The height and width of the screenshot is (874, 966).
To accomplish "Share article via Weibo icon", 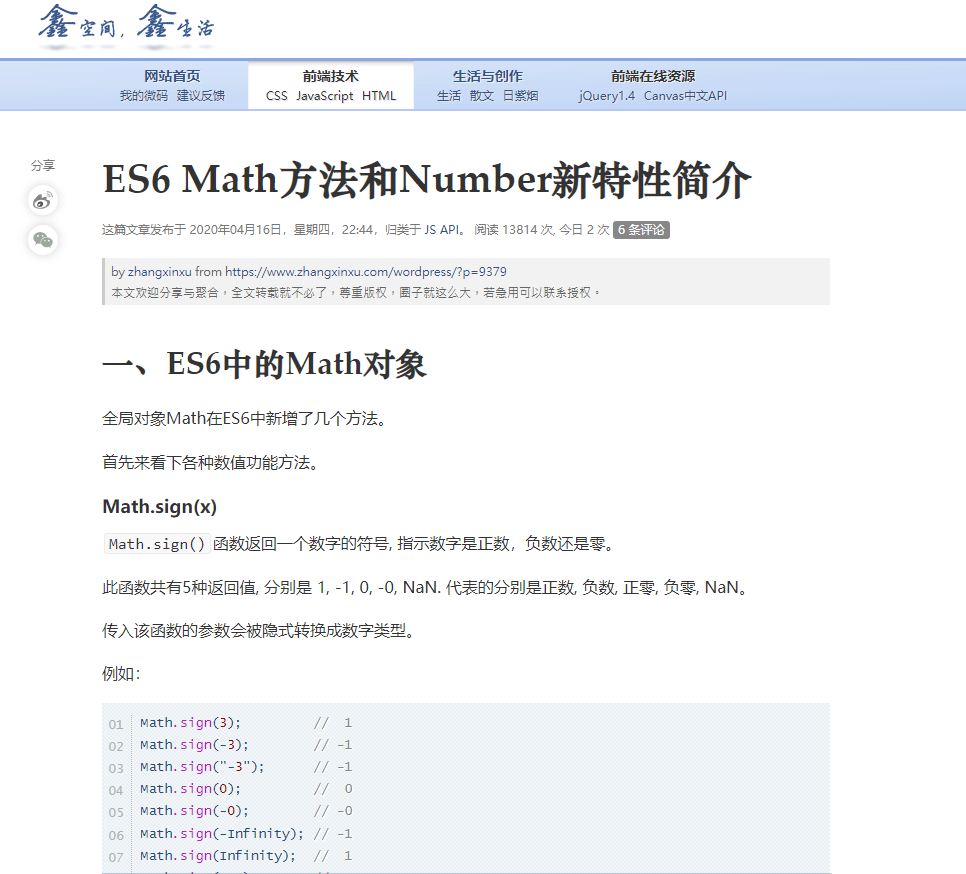I will [43, 200].
